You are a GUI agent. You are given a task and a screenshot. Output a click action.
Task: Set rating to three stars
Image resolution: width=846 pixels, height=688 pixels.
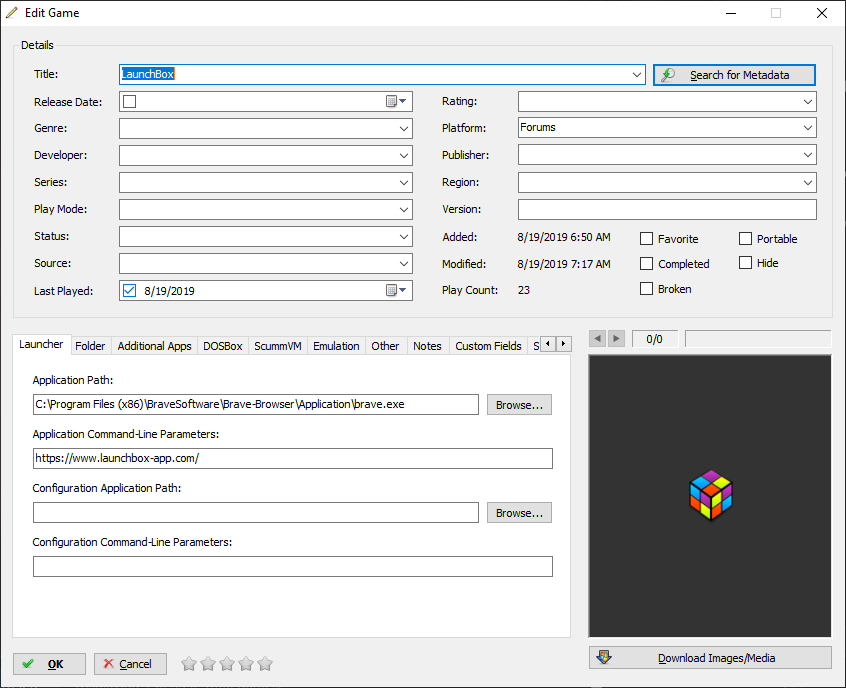pos(227,664)
